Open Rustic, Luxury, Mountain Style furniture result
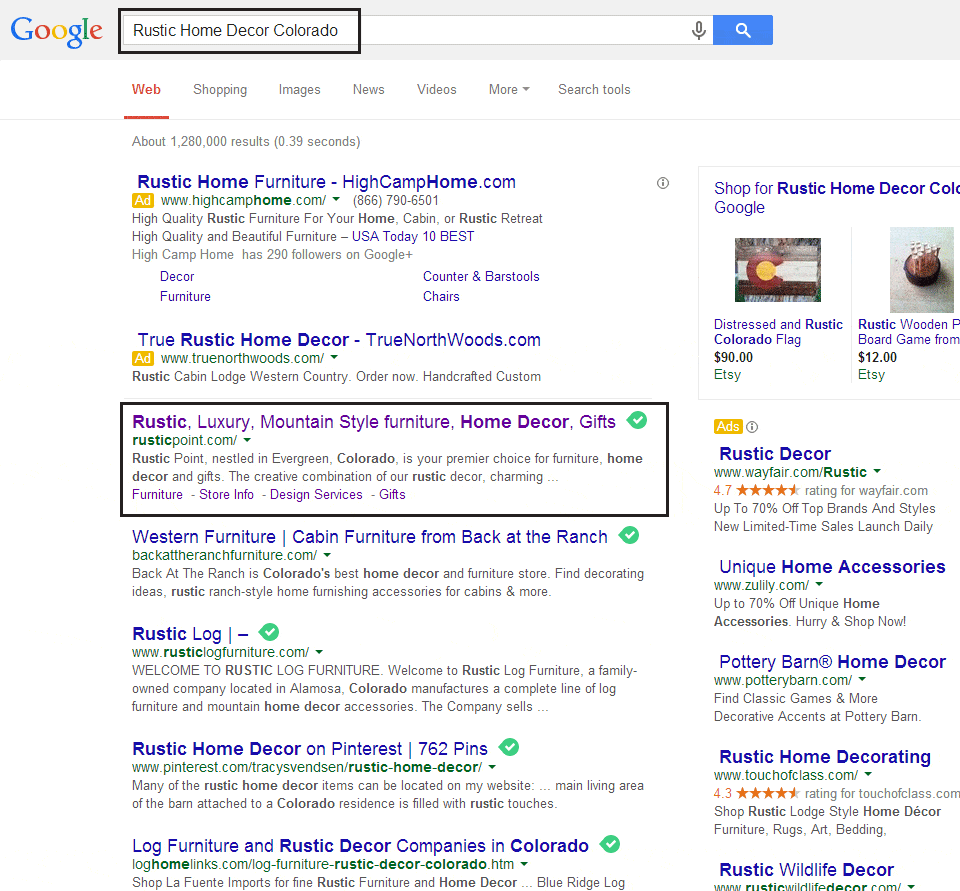 pos(373,422)
